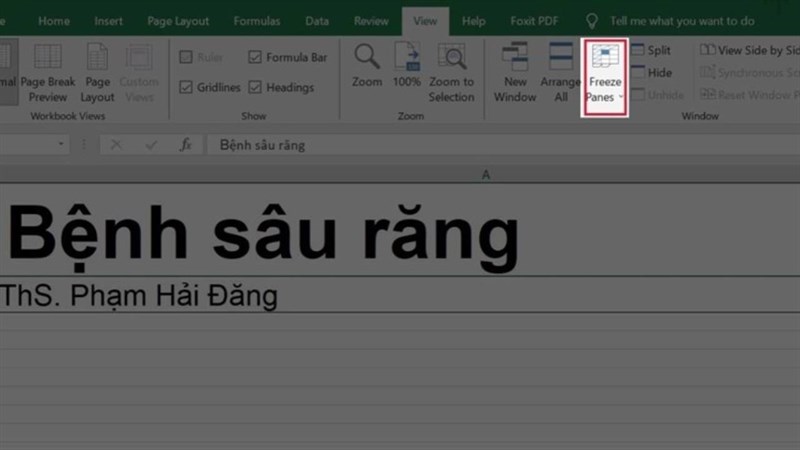
Task: Select the cell 'Bệnh sâu răng'
Action: coord(400,230)
